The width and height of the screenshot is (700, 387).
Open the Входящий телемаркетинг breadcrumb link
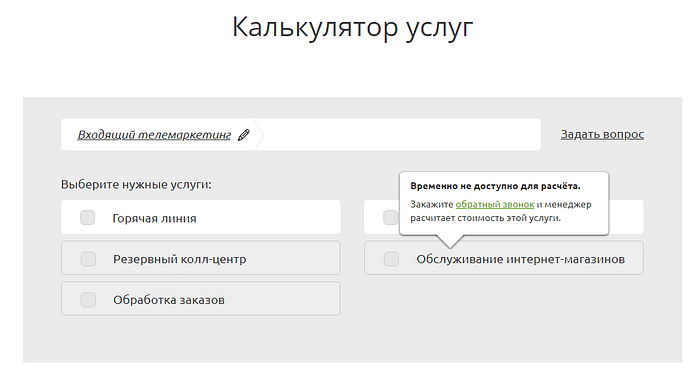click(x=154, y=135)
